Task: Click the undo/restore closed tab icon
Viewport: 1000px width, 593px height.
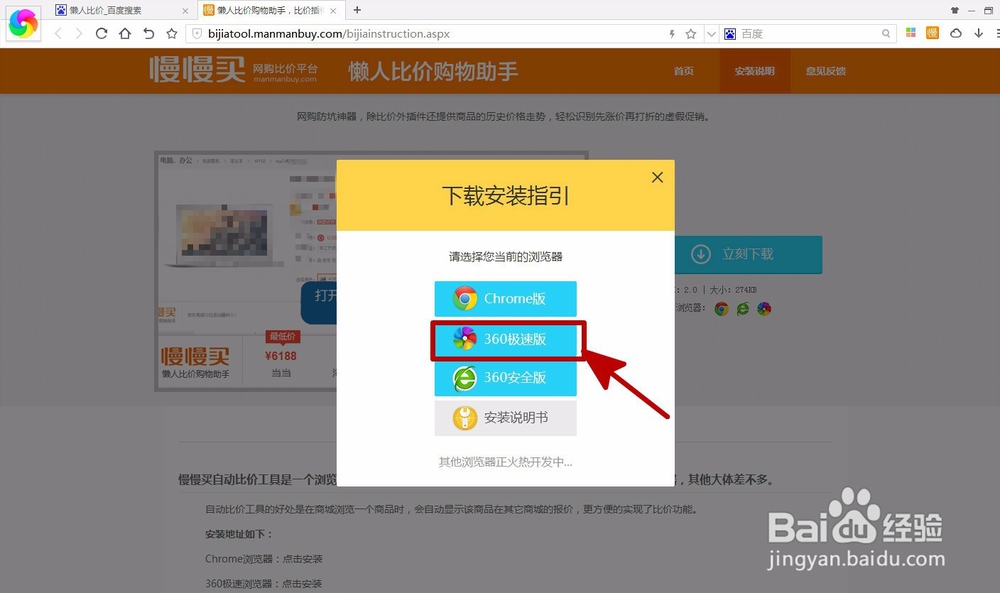Action: (149, 34)
